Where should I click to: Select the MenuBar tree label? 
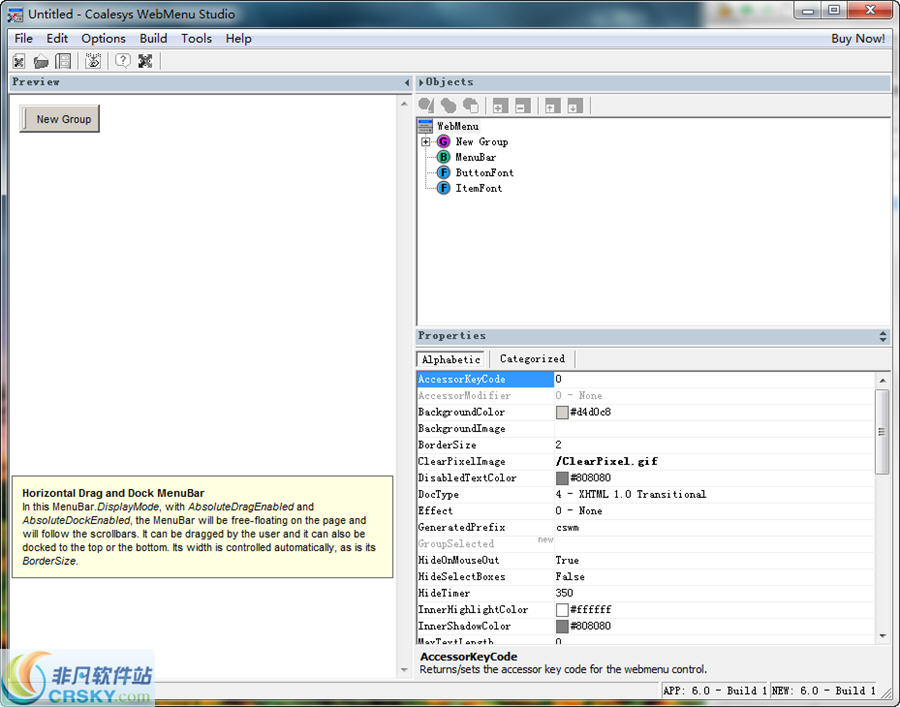click(475, 157)
